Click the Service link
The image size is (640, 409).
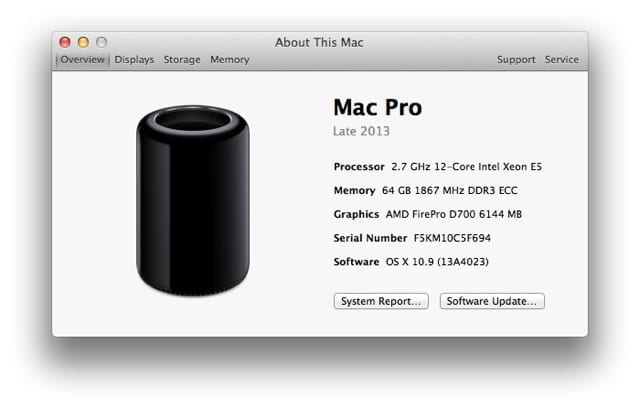(562, 60)
